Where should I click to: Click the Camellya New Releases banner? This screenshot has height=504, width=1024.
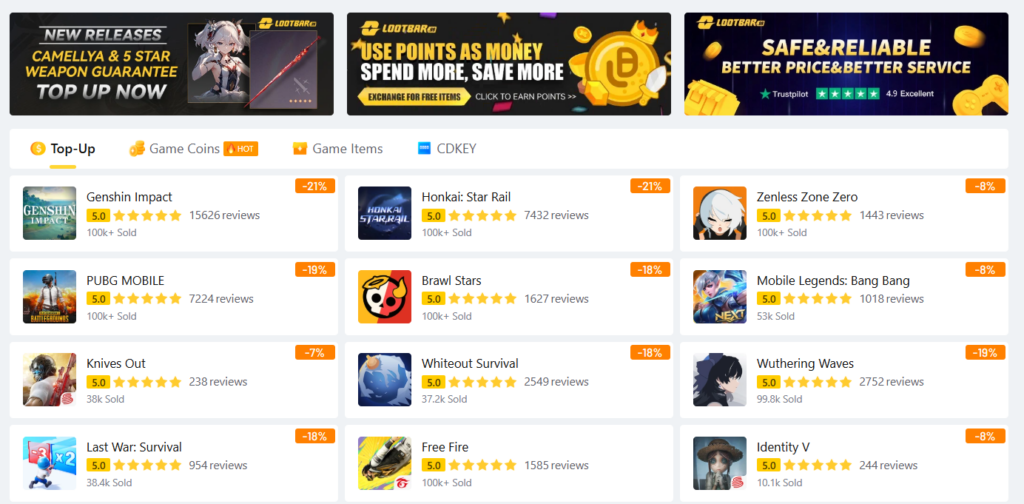(171, 64)
